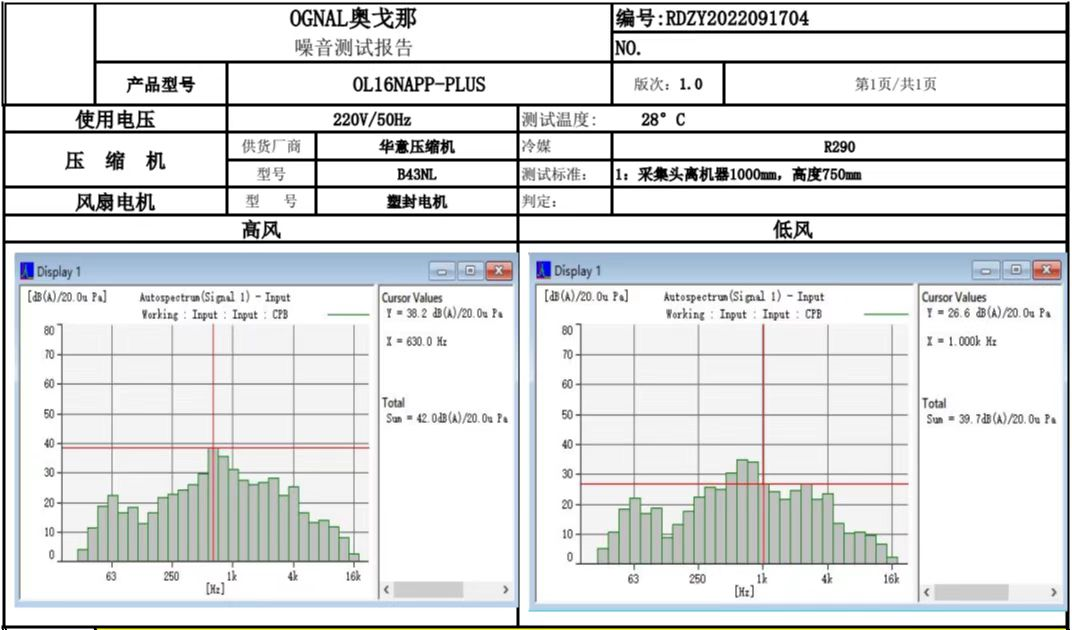Click the 'Total' label in the 低风 window
1072x630 pixels.
[x=934, y=404]
